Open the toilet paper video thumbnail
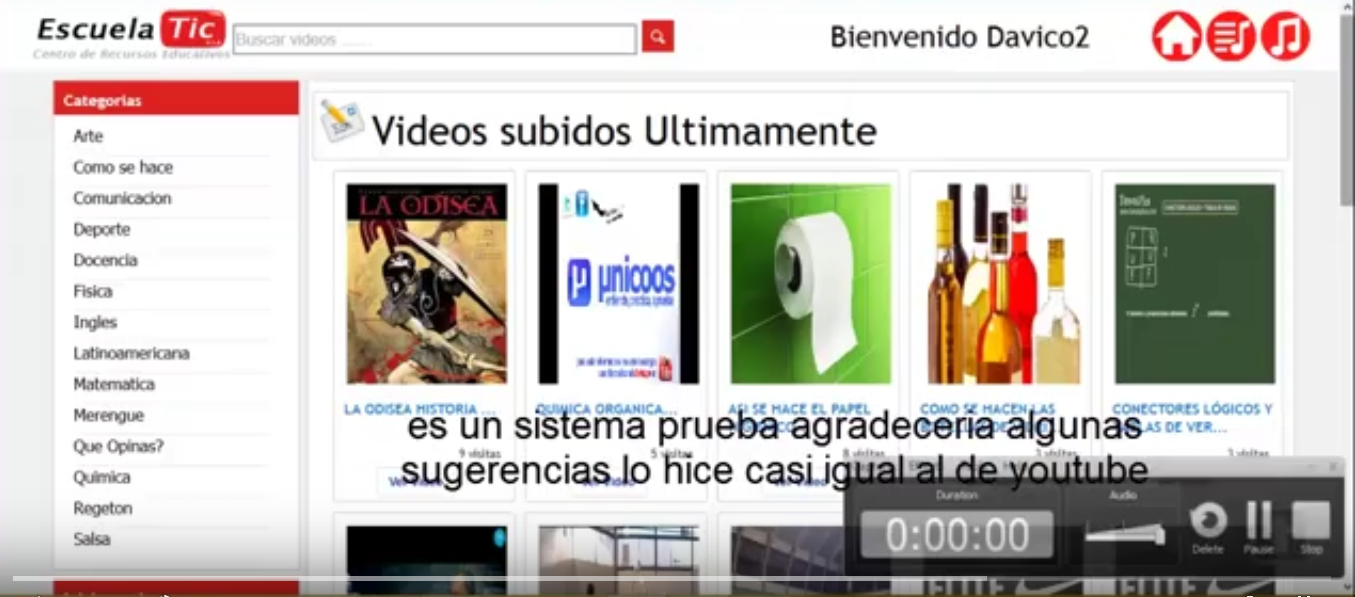Screen dimensions: 1355x597 pos(810,283)
